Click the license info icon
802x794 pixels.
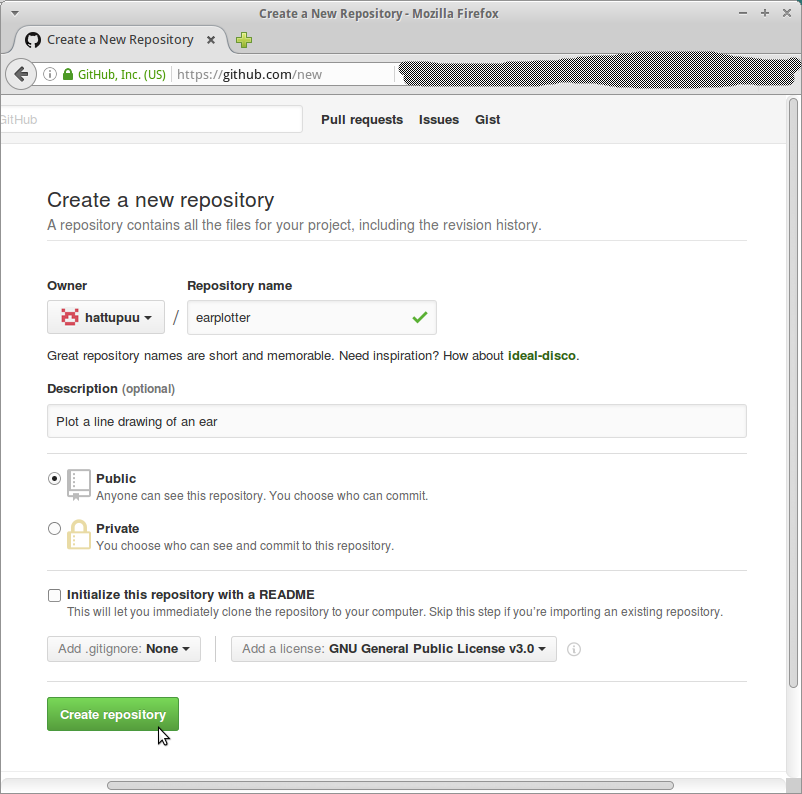click(574, 649)
